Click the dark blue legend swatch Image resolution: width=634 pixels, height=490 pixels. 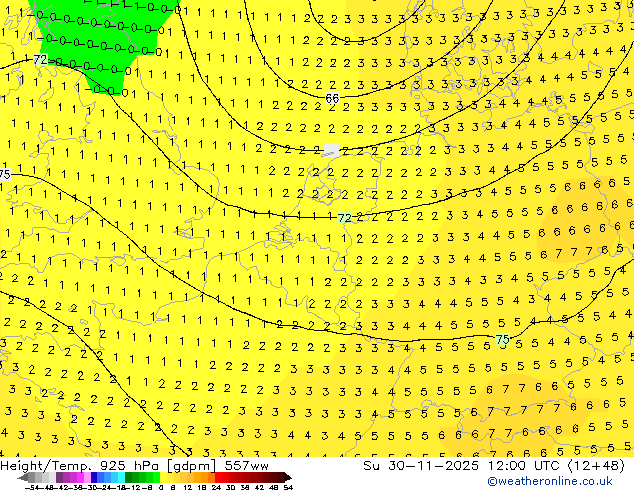coord(94,477)
